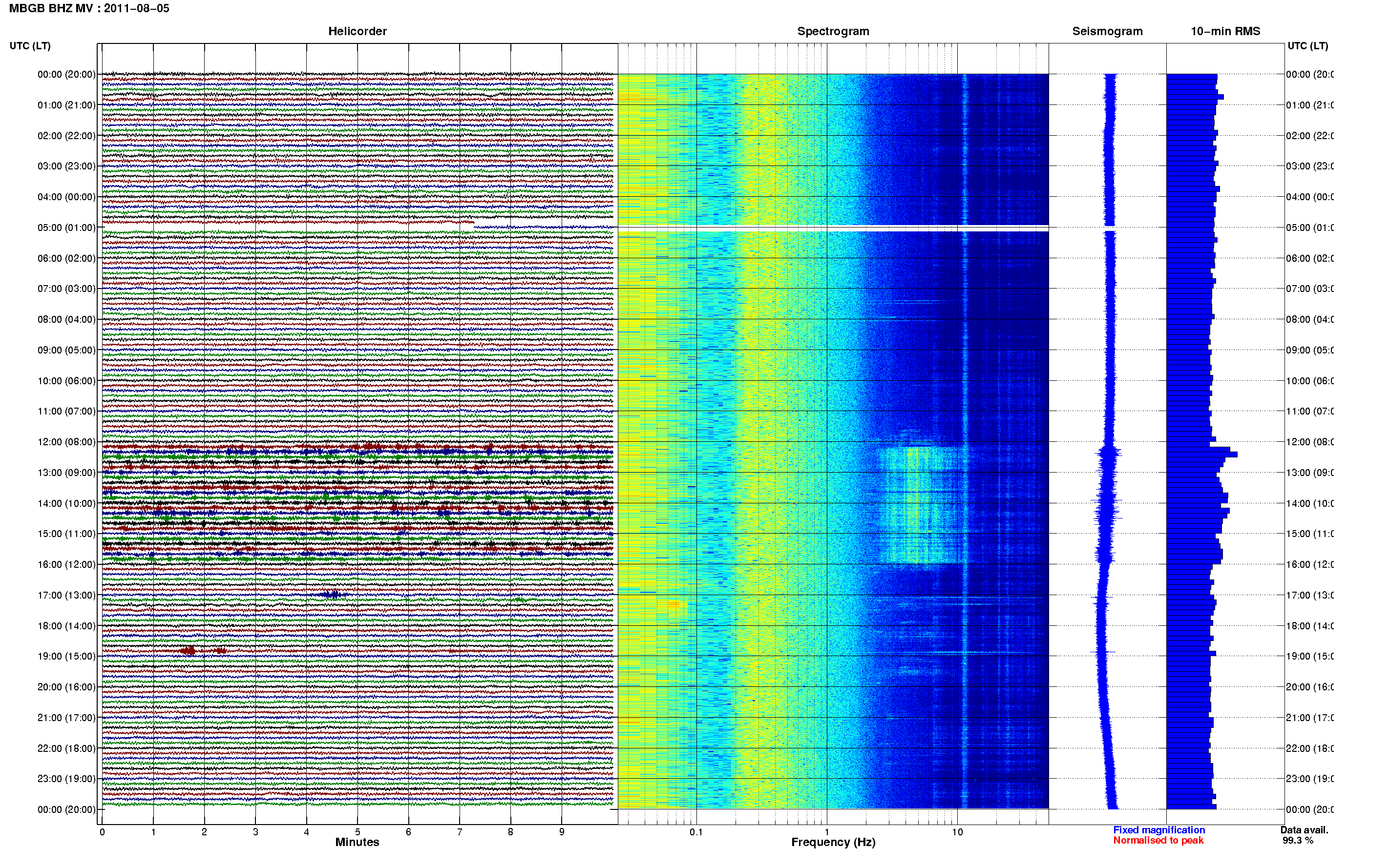
Task: Click the left '18:00 (14:00)' time label
Action: point(66,626)
